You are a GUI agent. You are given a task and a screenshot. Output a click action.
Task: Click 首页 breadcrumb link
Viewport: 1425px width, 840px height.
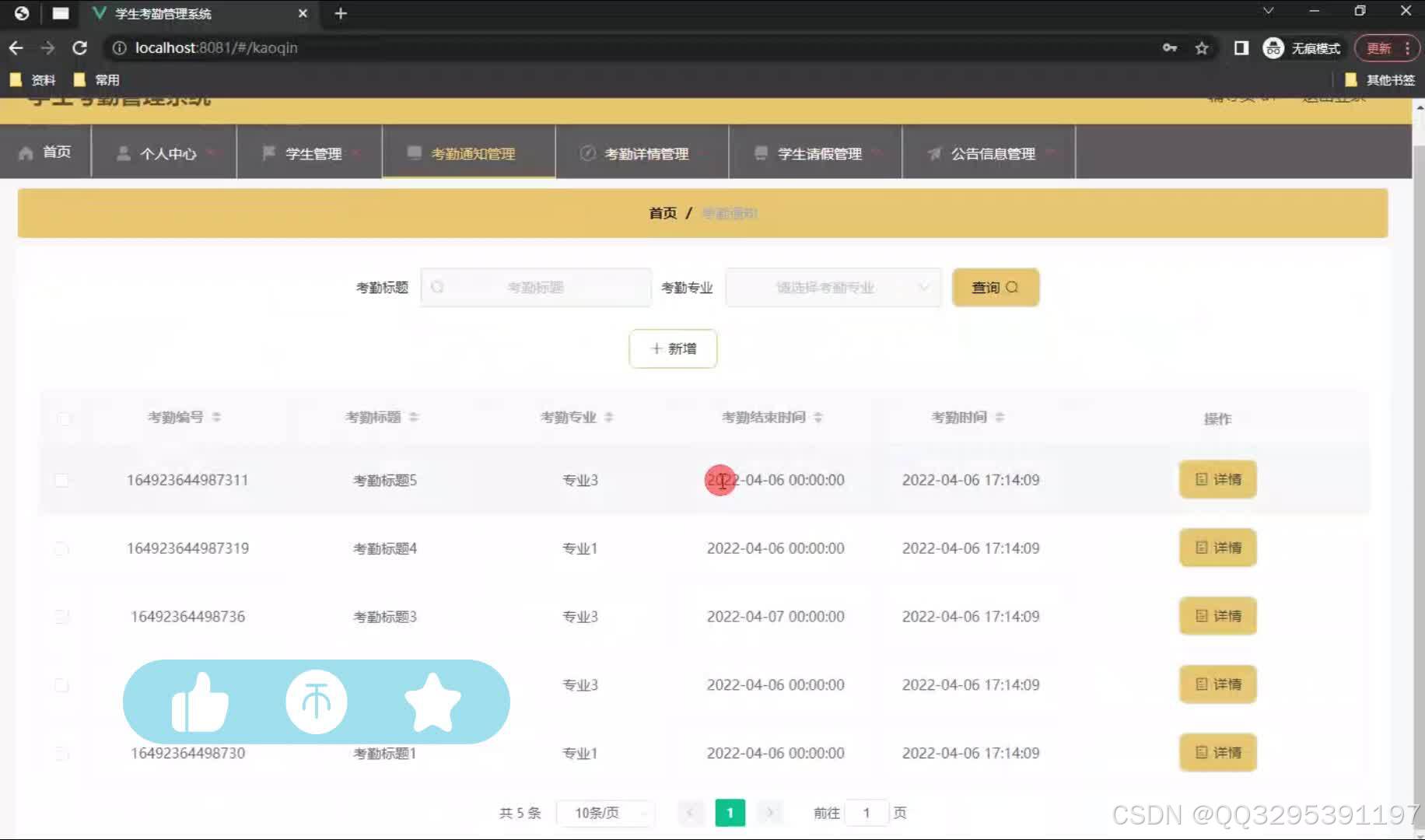coord(663,213)
